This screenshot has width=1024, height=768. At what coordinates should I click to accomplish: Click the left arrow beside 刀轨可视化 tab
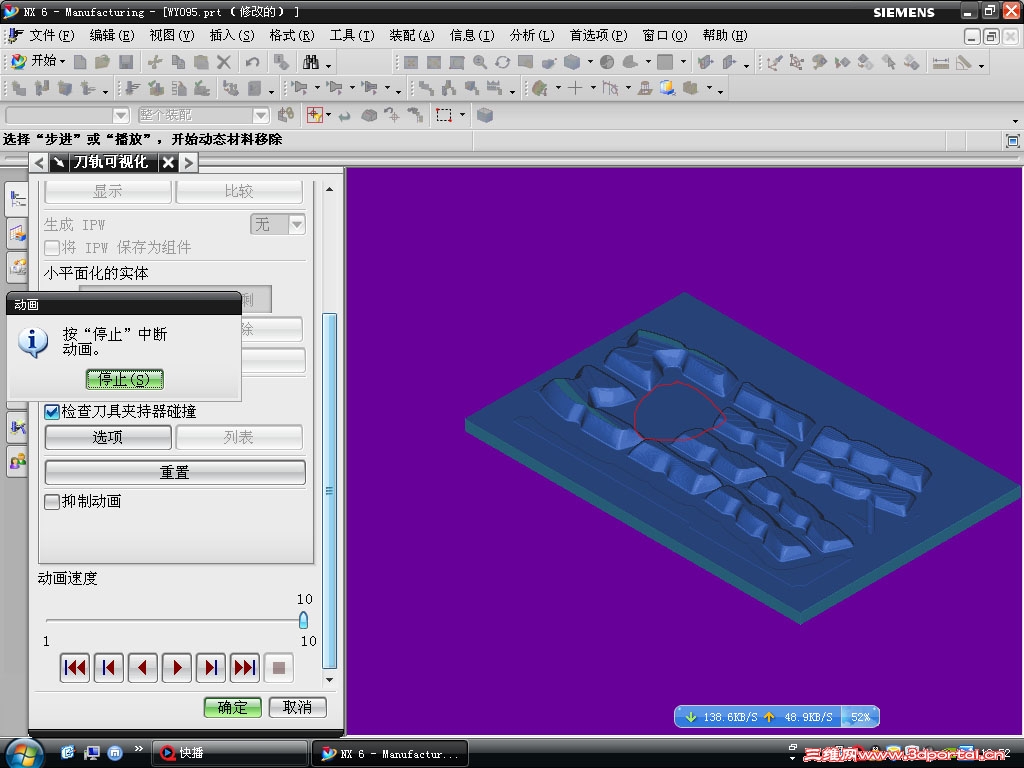[39, 163]
